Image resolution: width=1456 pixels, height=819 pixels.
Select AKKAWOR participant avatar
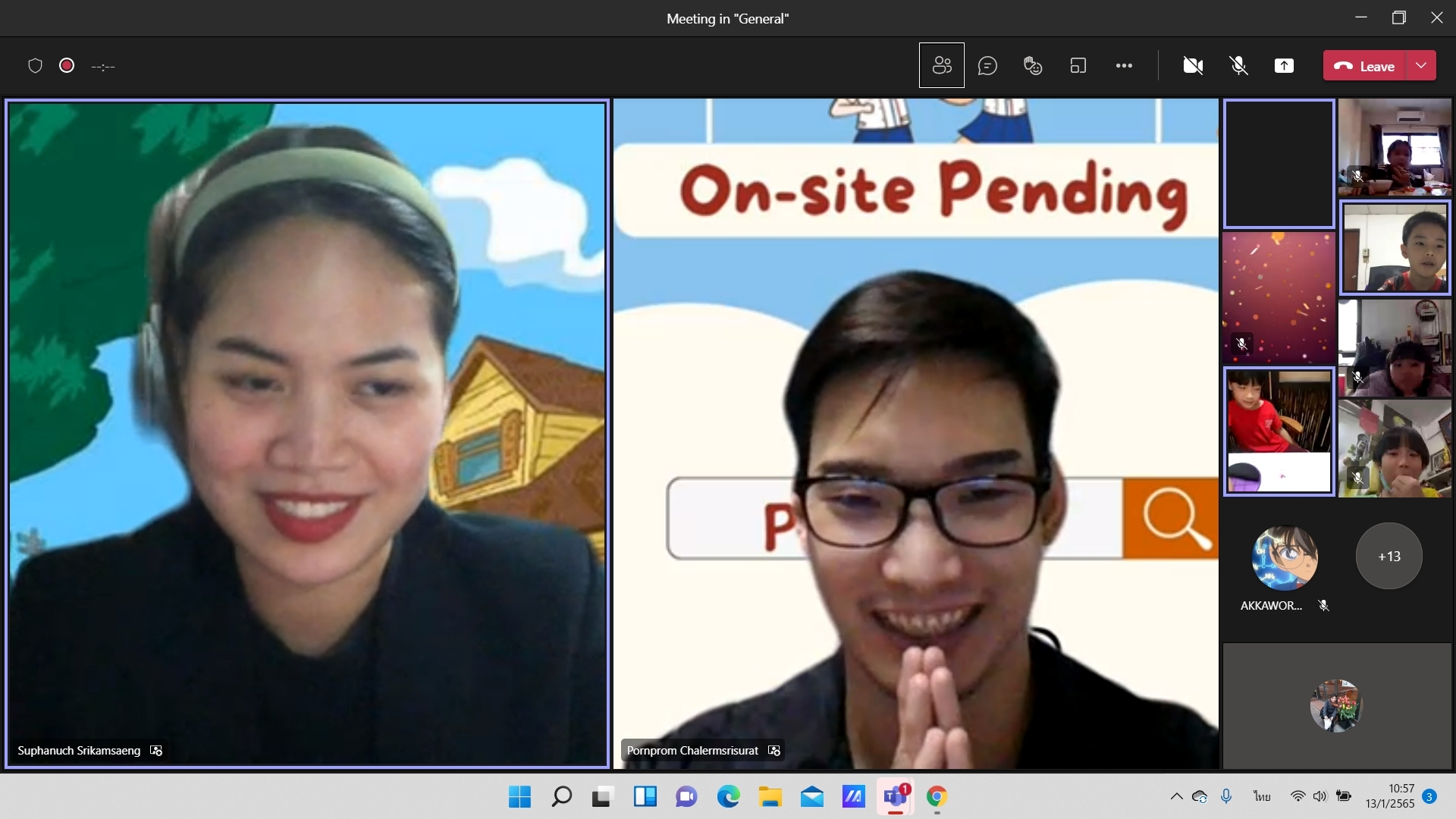pyautogui.click(x=1284, y=558)
